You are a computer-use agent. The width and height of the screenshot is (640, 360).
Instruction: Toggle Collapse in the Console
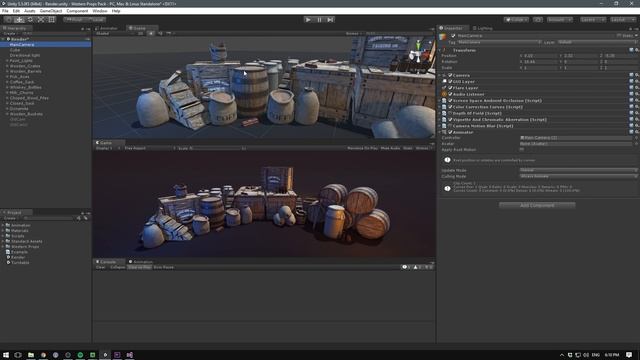(118, 267)
